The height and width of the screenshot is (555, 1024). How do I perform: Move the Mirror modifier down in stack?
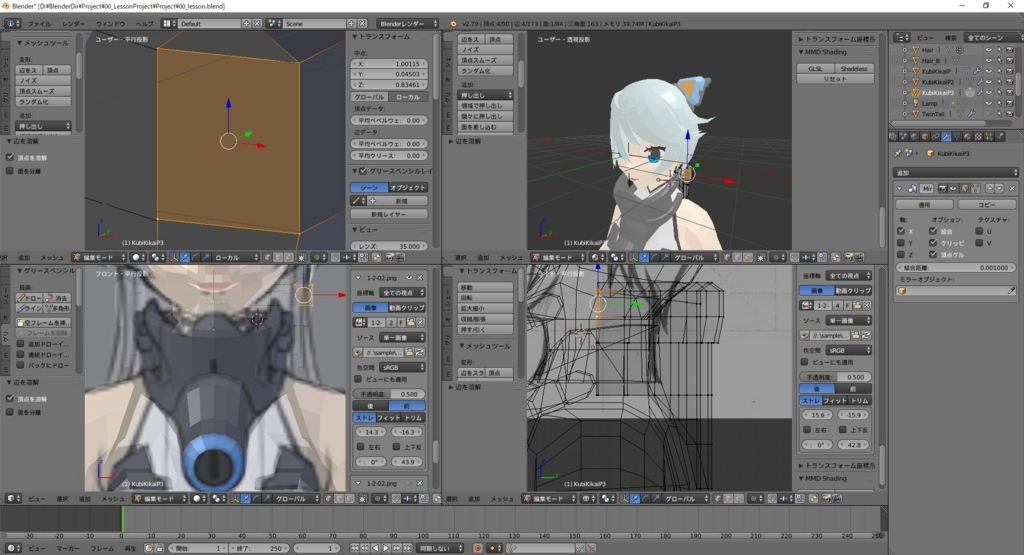(999, 188)
